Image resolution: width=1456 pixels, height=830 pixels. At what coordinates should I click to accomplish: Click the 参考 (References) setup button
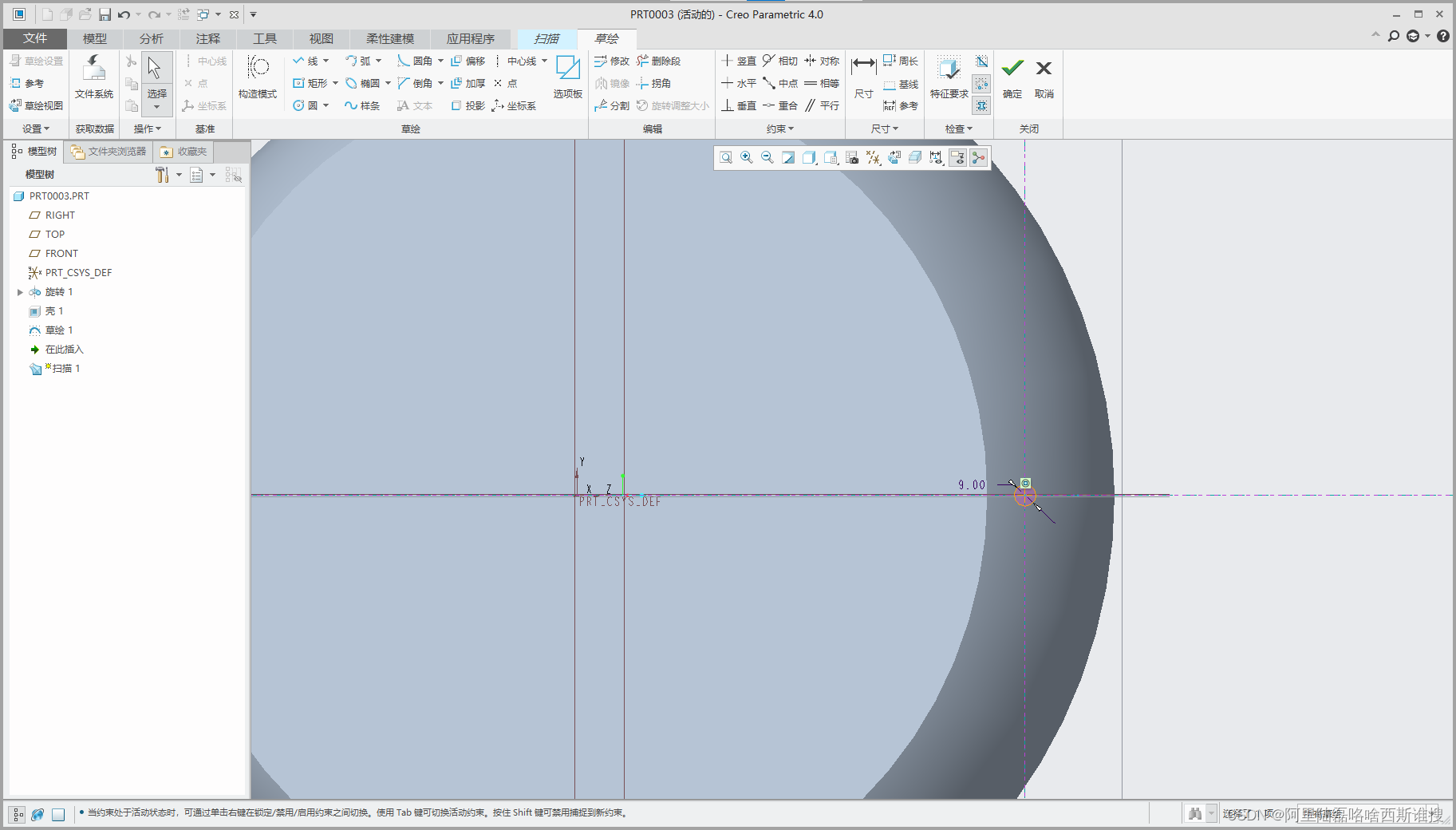coord(26,83)
